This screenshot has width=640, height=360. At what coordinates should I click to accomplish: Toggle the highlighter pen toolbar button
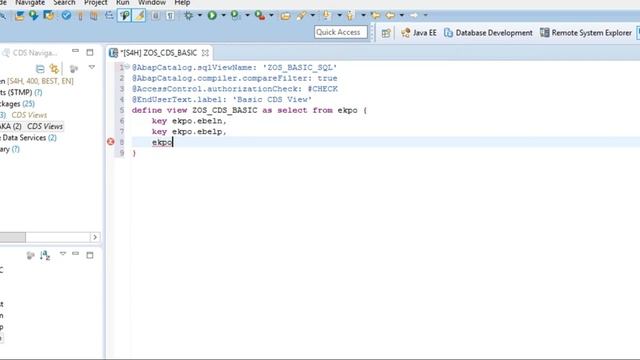tap(139, 16)
